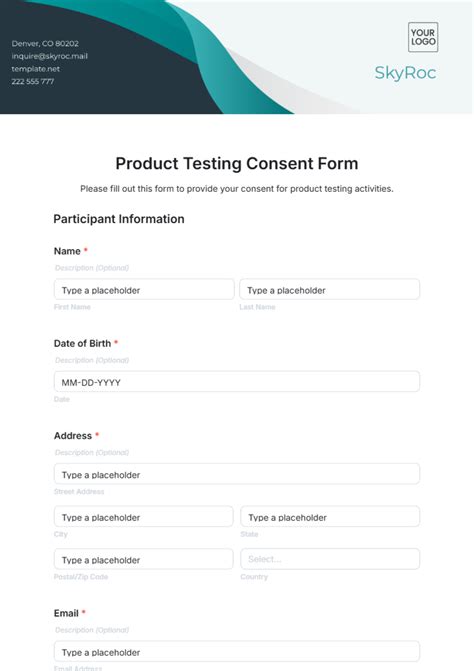Viewport: 474px width, 671px height.
Task: Click the inquire@skyroc.mail email link
Action: click(x=50, y=56)
